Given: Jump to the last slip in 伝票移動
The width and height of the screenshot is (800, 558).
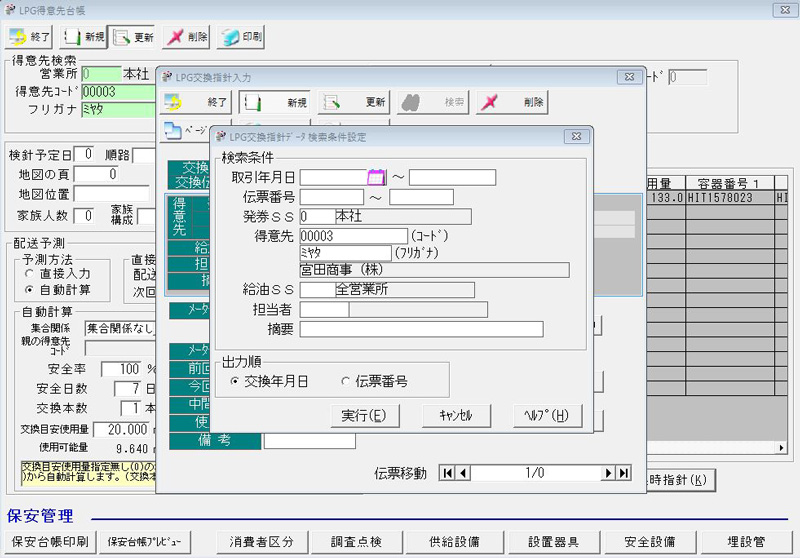Looking at the screenshot, I should point(623,473).
